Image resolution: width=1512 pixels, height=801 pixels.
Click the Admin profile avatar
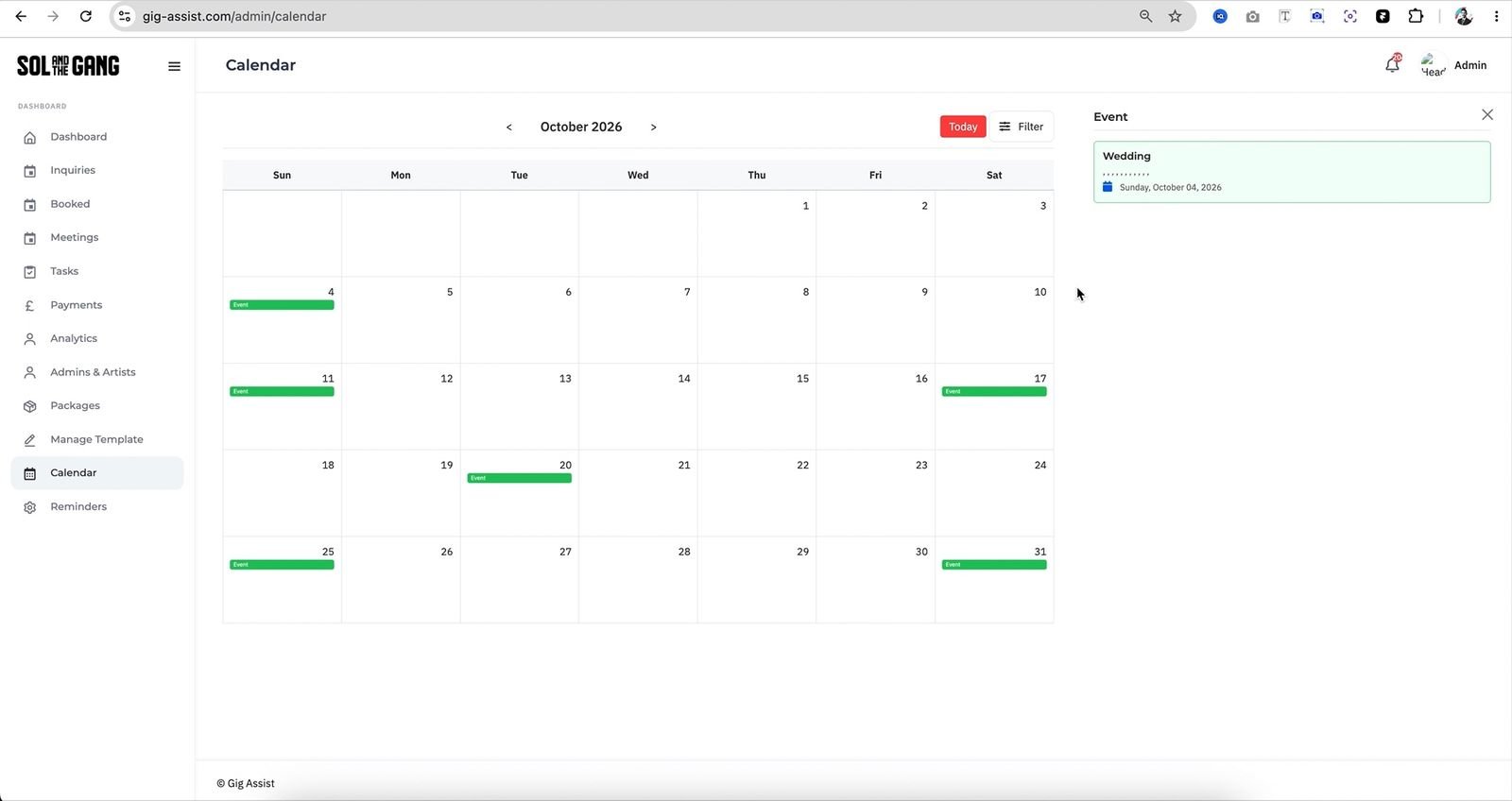point(1434,65)
